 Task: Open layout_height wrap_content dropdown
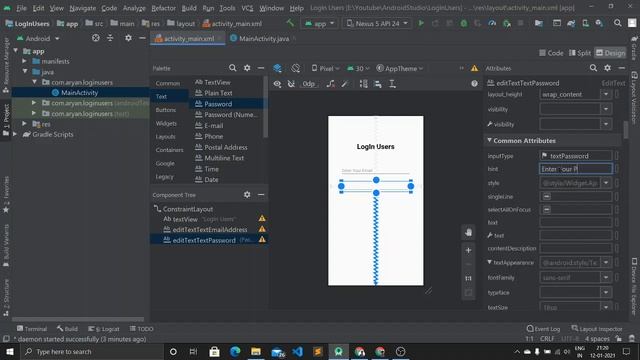606,94
